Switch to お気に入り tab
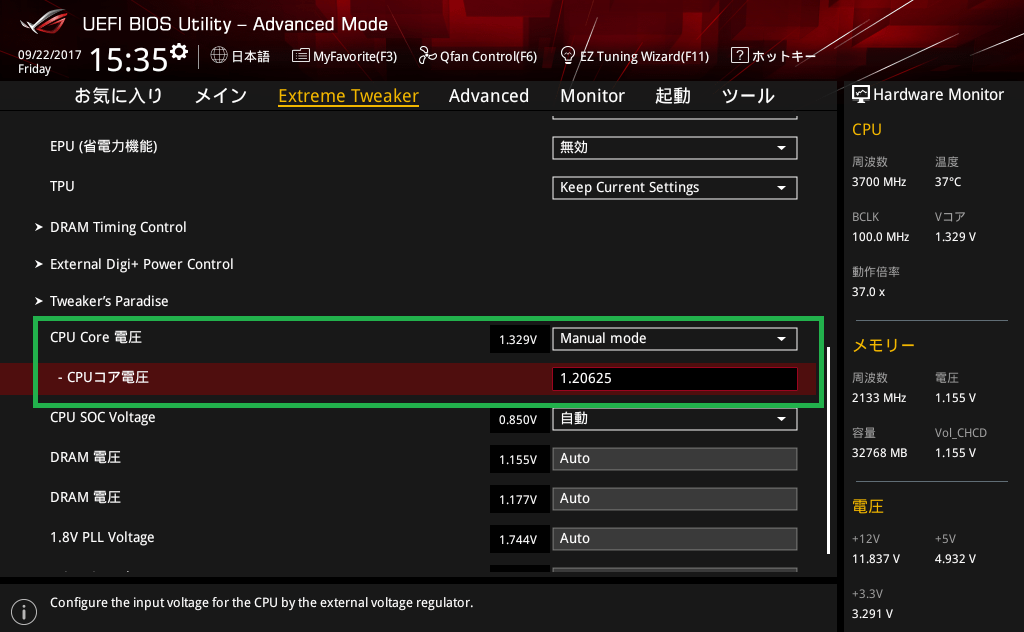Image resolution: width=1024 pixels, height=632 pixels. (x=118, y=95)
